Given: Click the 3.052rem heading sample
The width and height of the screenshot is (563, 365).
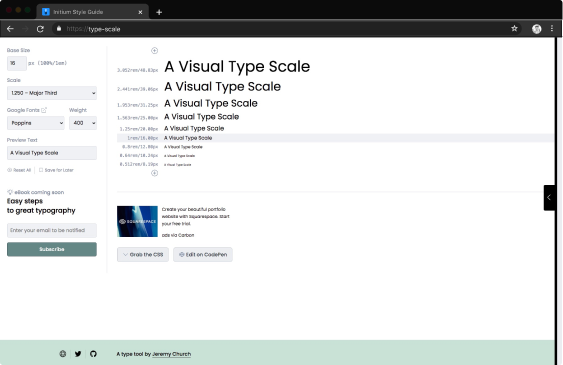Looking at the screenshot, I should (237, 67).
